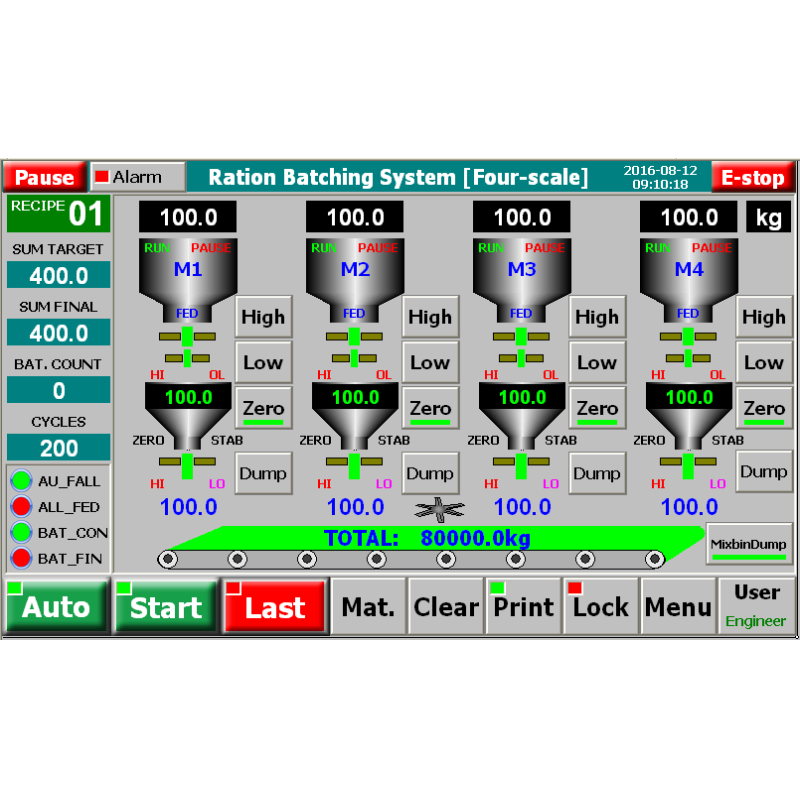Click the BAT_FIN red indicator lamp

coord(21,558)
